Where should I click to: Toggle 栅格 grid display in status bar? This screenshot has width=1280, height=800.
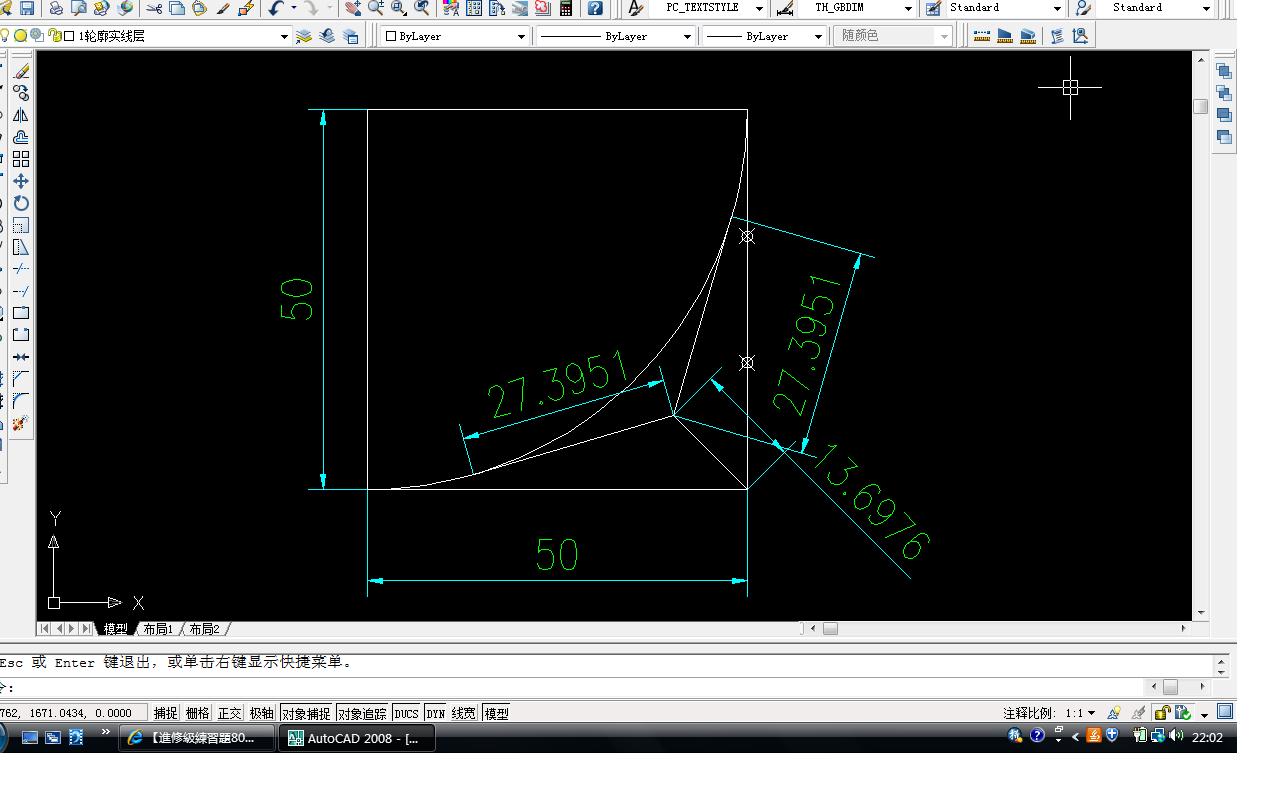click(x=197, y=713)
